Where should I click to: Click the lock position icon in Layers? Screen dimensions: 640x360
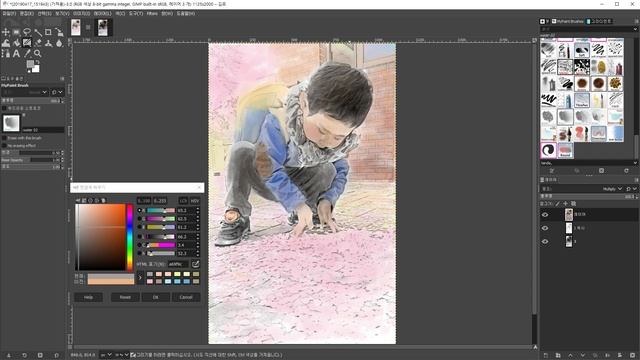click(565, 203)
